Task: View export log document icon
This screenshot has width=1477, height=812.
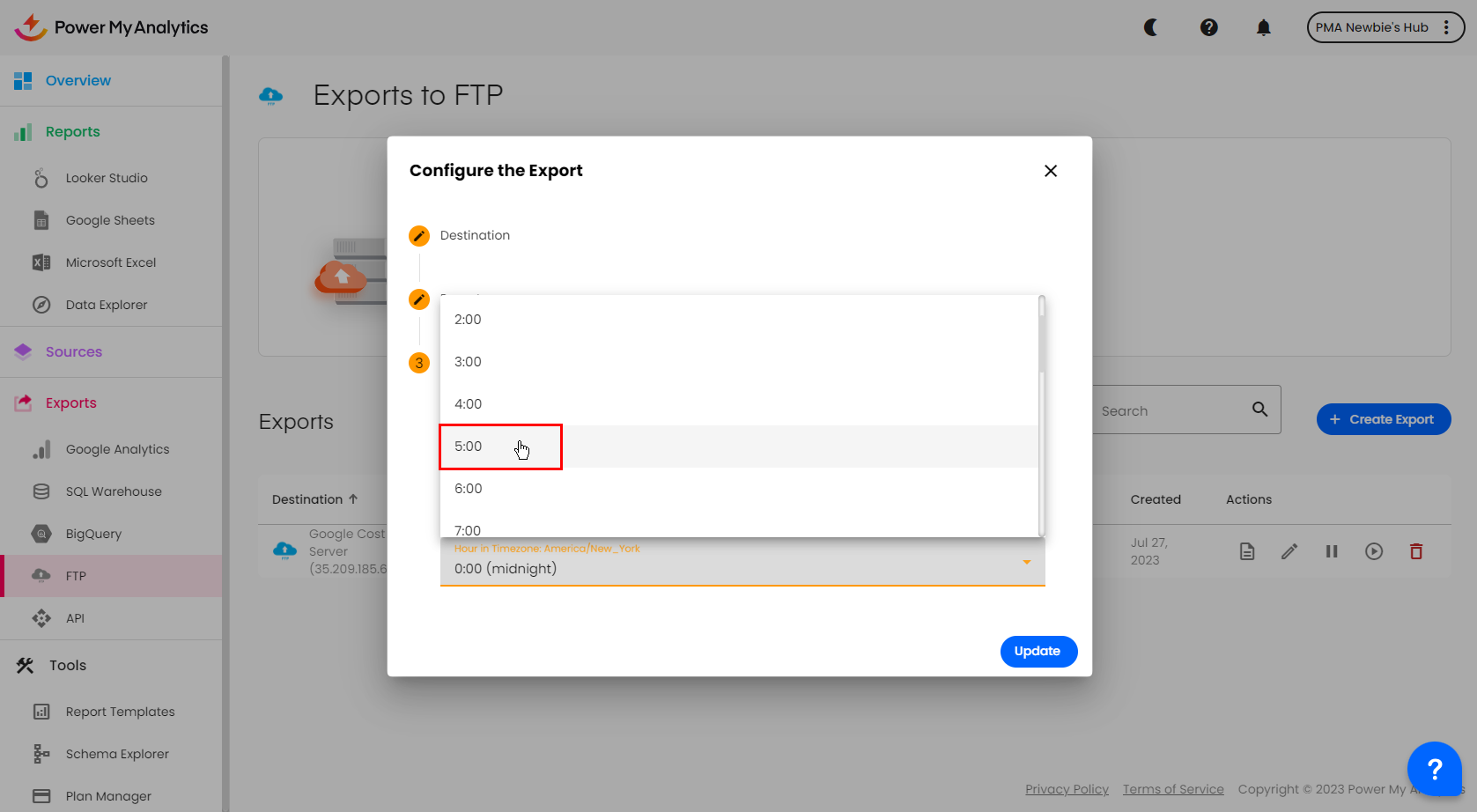Action: tap(1246, 551)
